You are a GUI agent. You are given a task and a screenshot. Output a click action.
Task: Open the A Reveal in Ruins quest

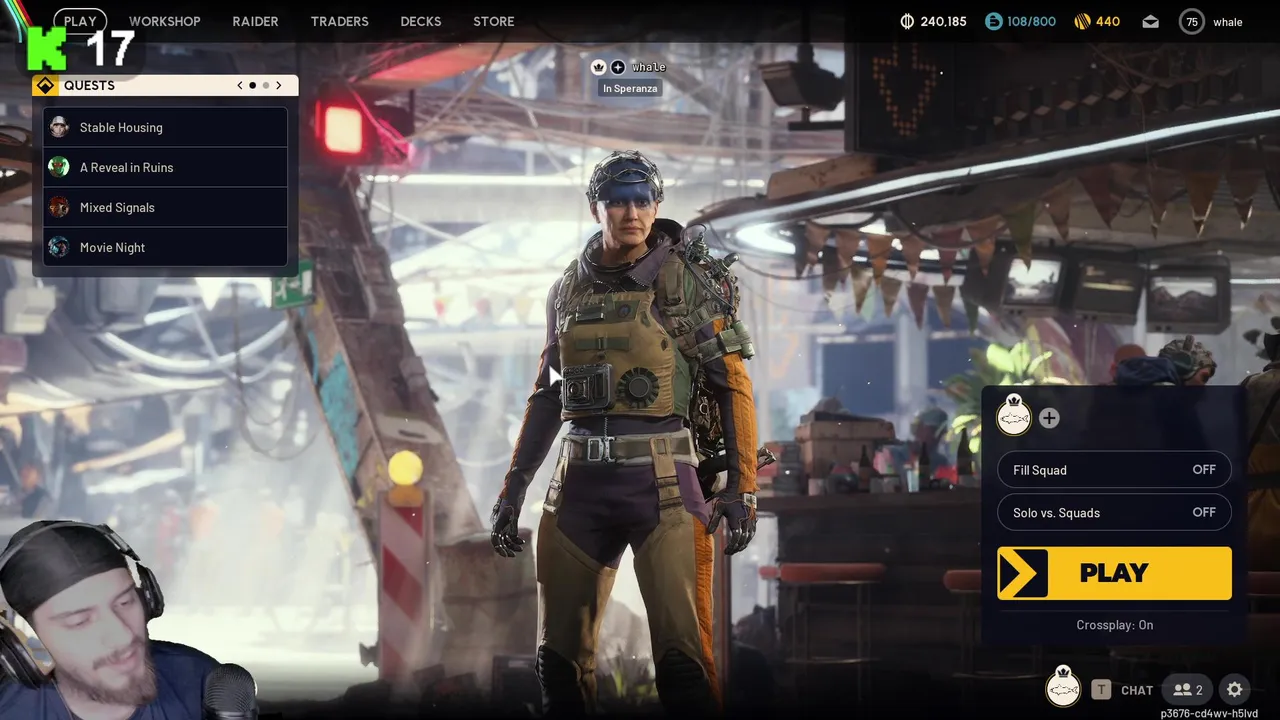[x=166, y=167]
